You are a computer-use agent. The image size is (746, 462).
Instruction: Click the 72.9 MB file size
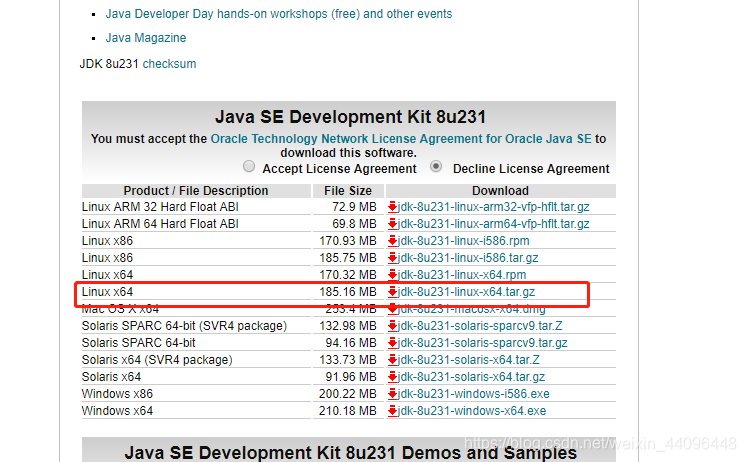tap(354, 207)
